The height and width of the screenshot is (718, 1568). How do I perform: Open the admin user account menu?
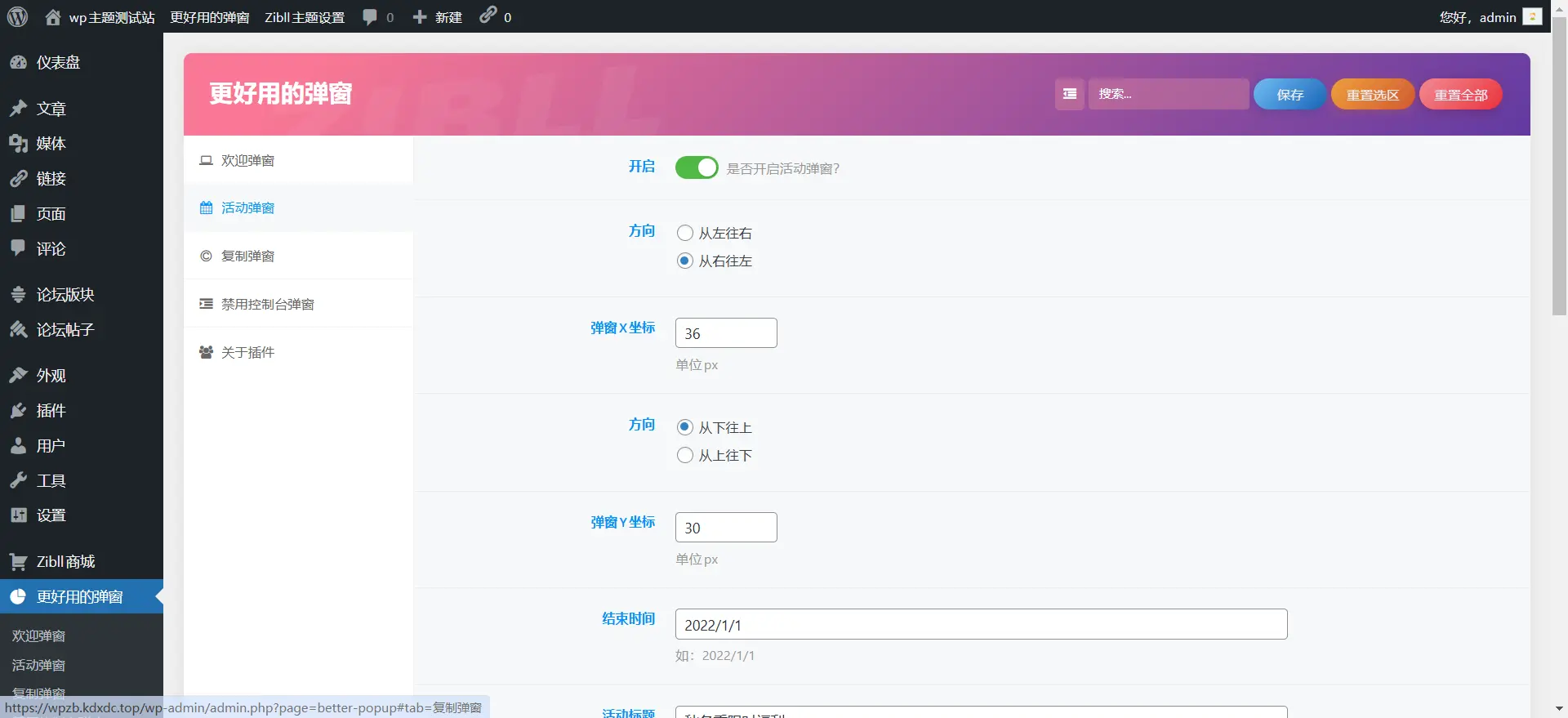(x=1489, y=17)
